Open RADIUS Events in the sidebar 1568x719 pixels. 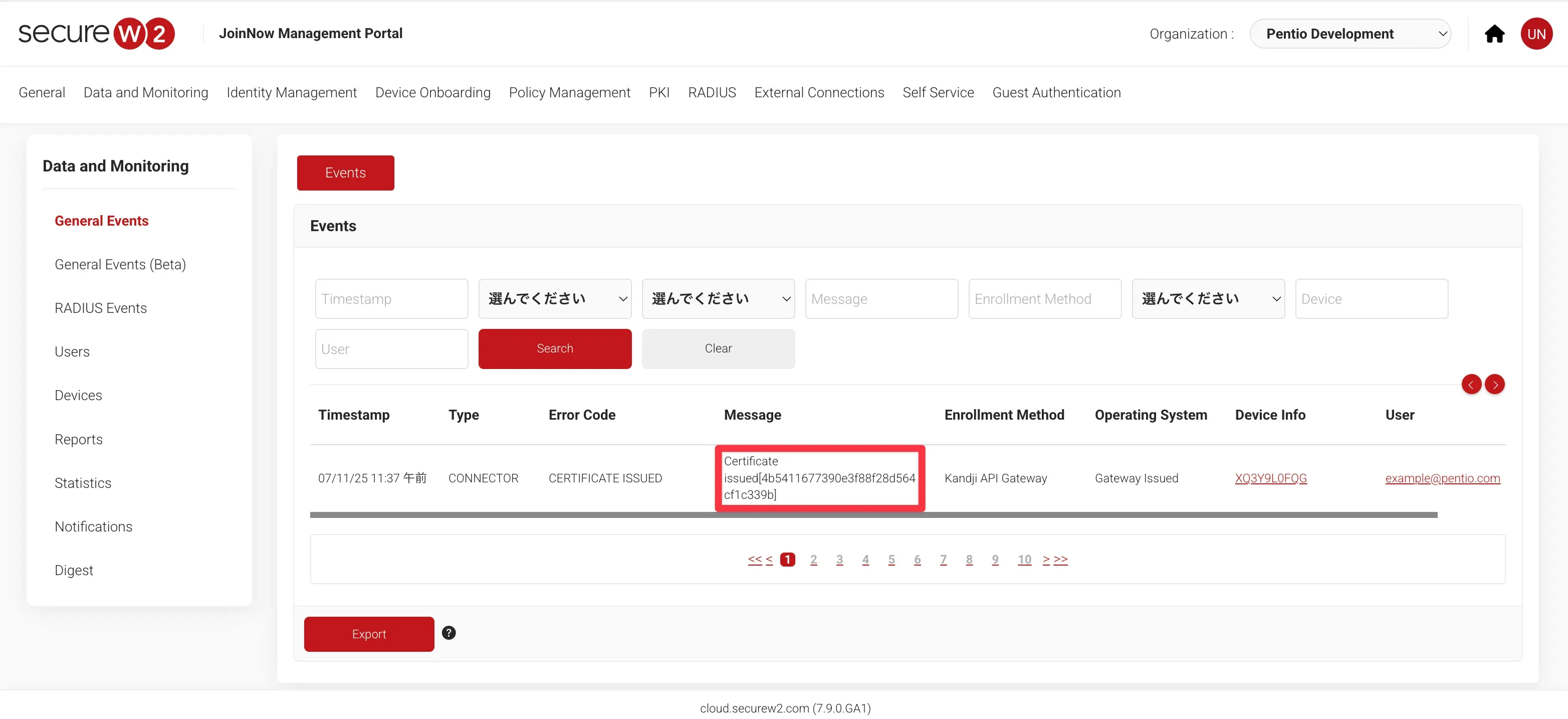point(100,308)
